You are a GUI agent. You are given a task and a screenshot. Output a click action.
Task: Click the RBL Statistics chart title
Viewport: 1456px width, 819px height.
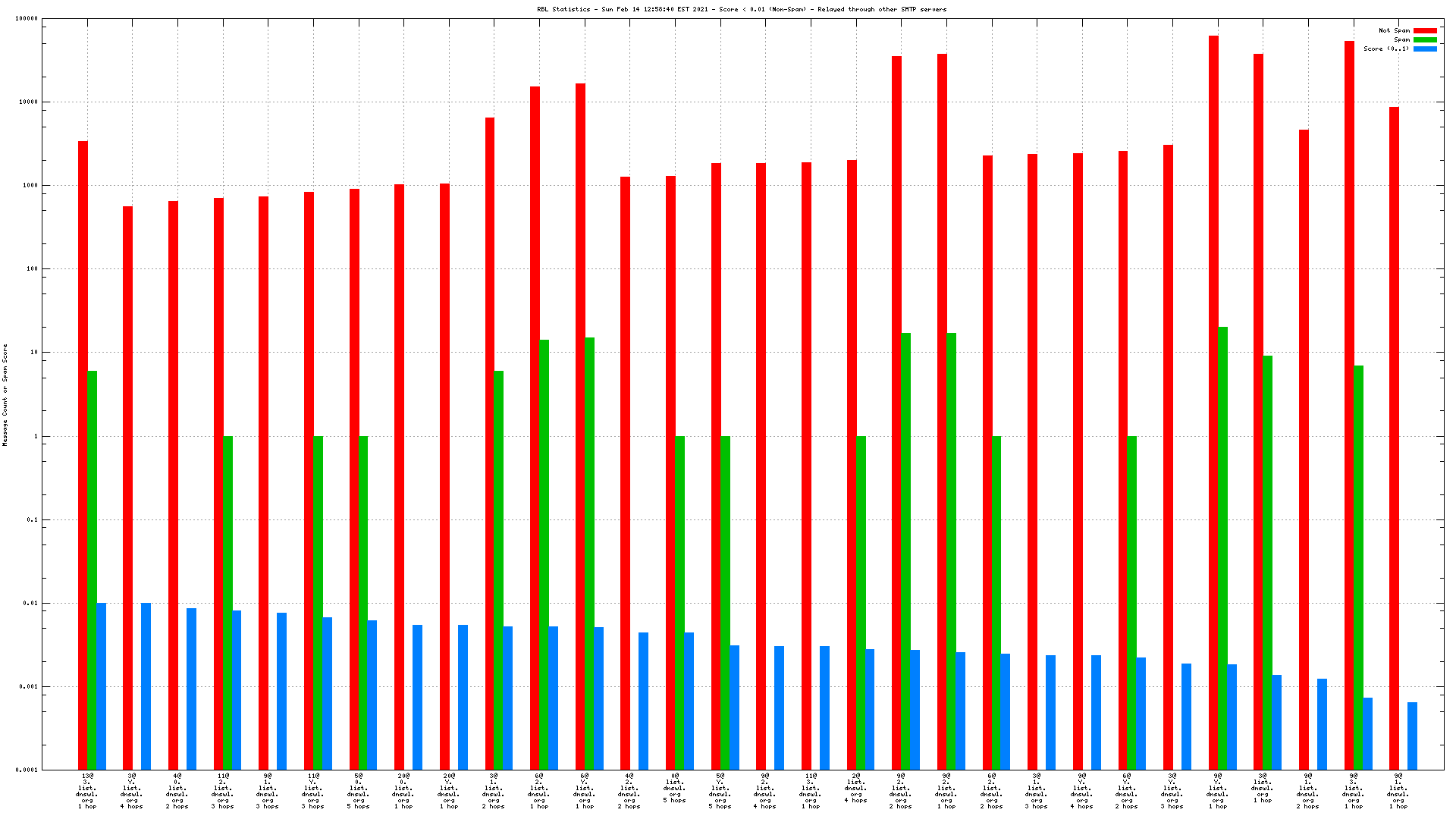pos(742,10)
